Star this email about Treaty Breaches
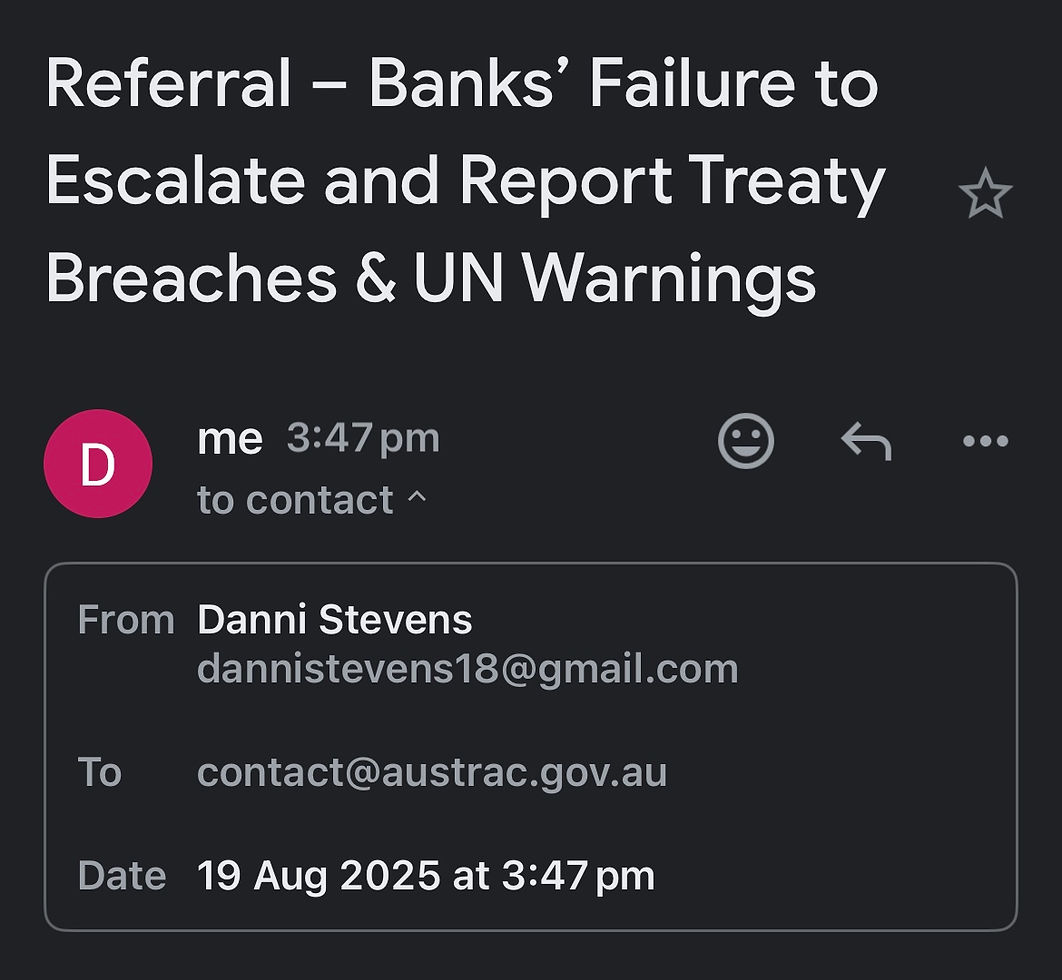The height and width of the screenshot is (980, 1062). click(x=985, y=194)
